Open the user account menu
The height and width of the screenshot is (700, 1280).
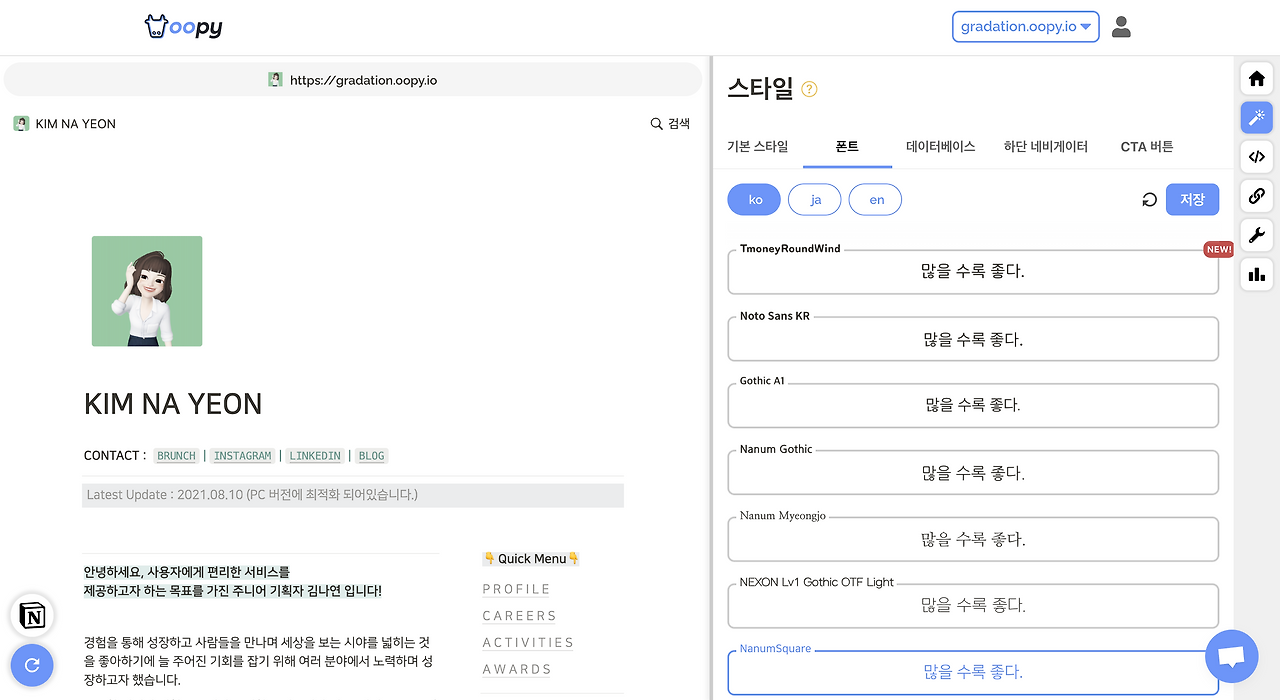(1121, 27)
